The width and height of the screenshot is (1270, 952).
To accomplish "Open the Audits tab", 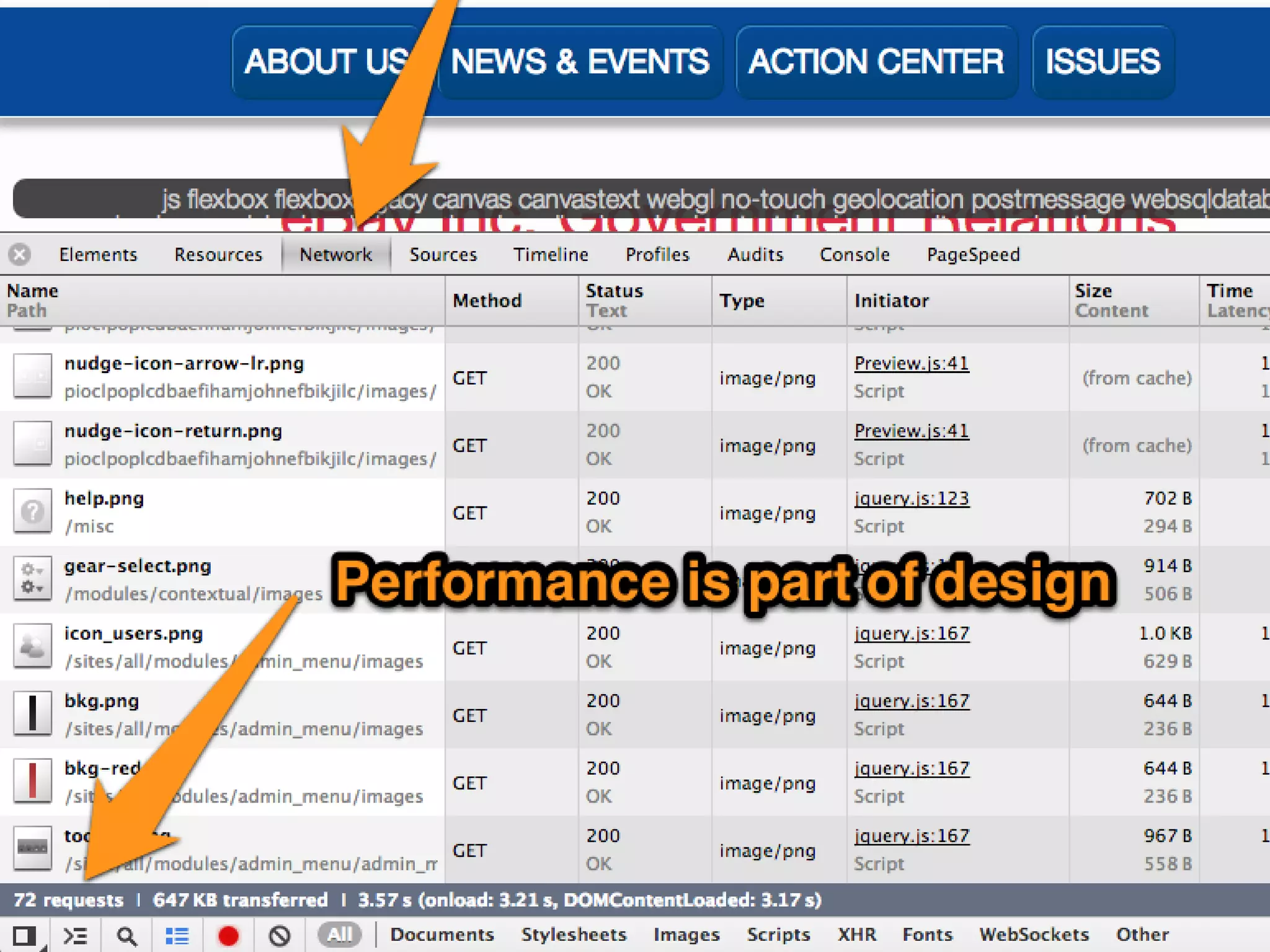I will (x=755, y=255).
